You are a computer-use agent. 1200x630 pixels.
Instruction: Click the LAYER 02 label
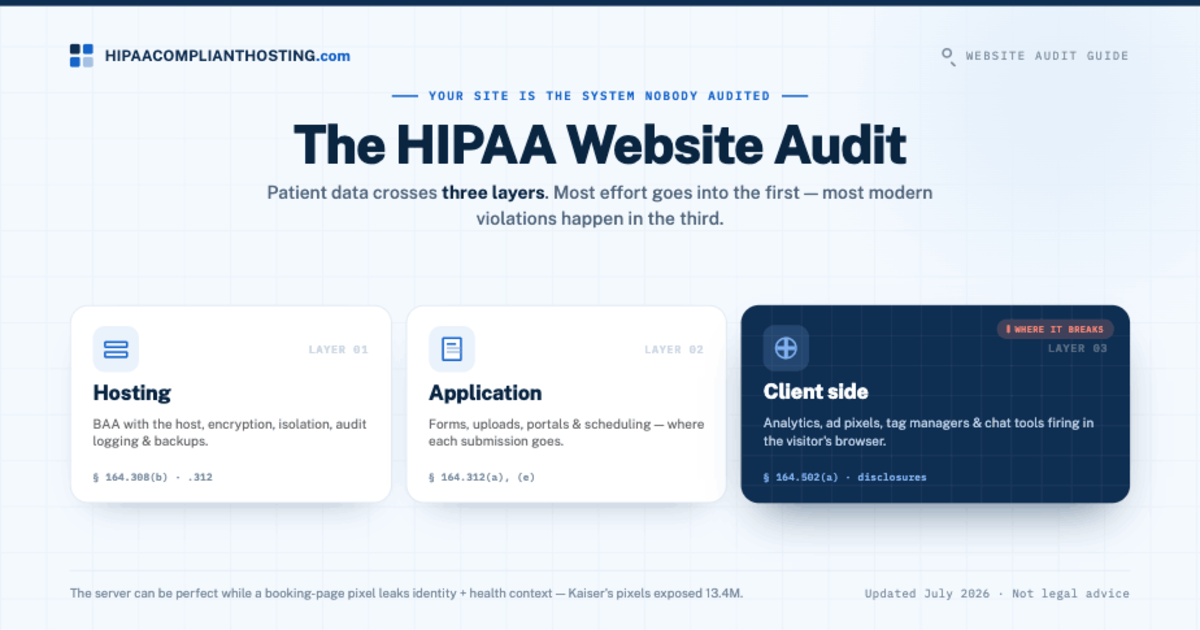click(x=674, y=350)
